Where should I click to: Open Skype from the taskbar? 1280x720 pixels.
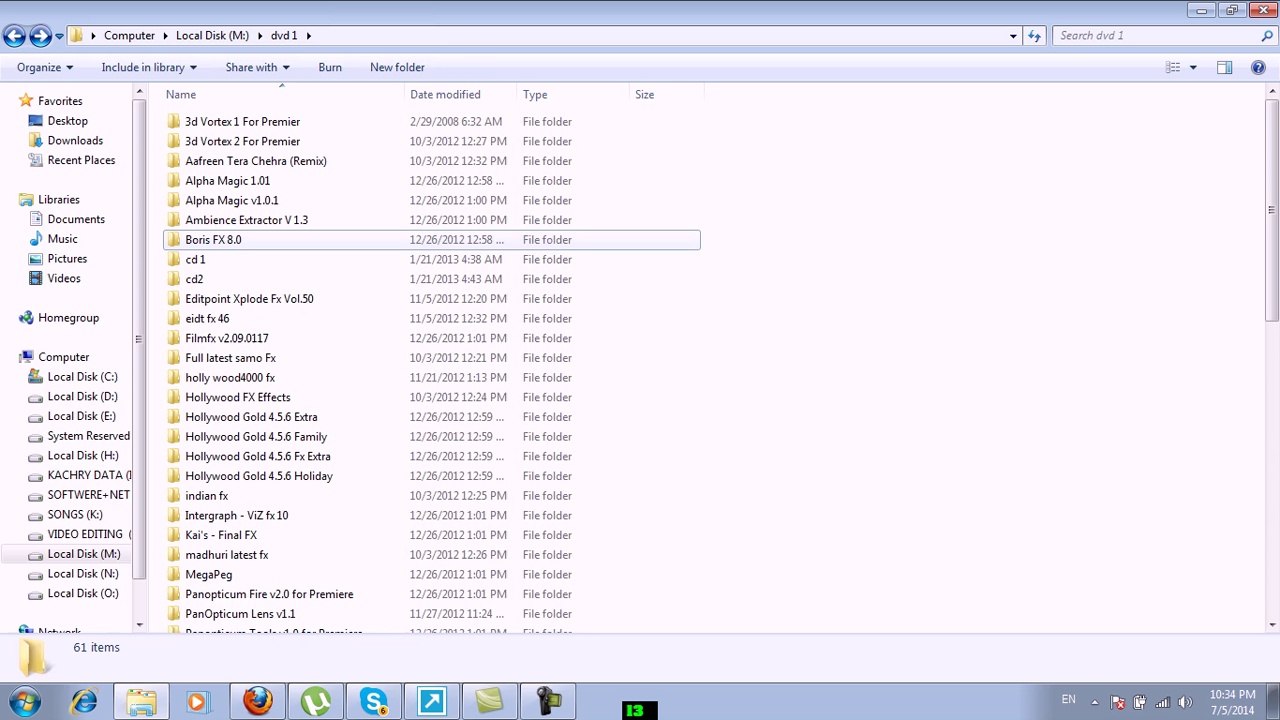pos(374,702)
